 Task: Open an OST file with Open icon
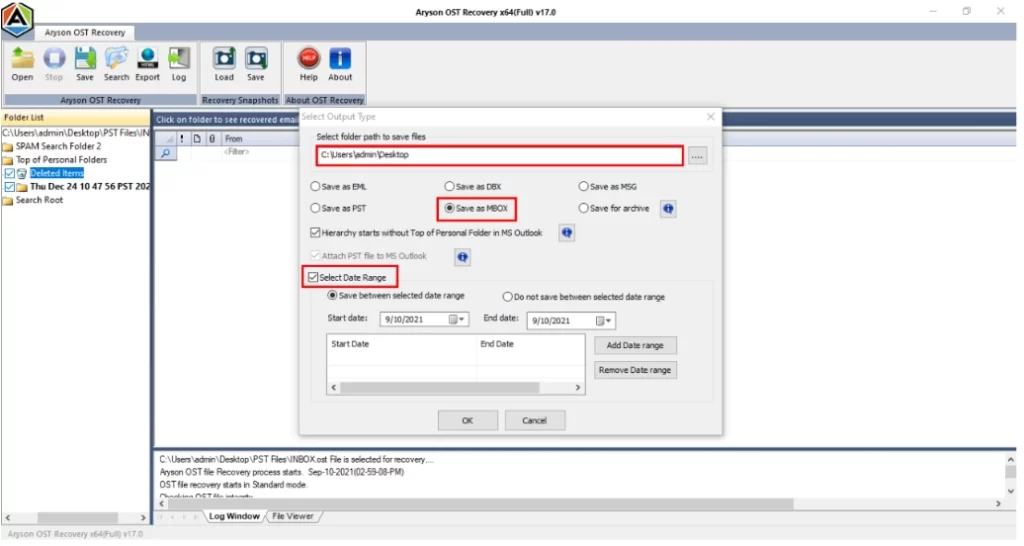pos(22,64)
